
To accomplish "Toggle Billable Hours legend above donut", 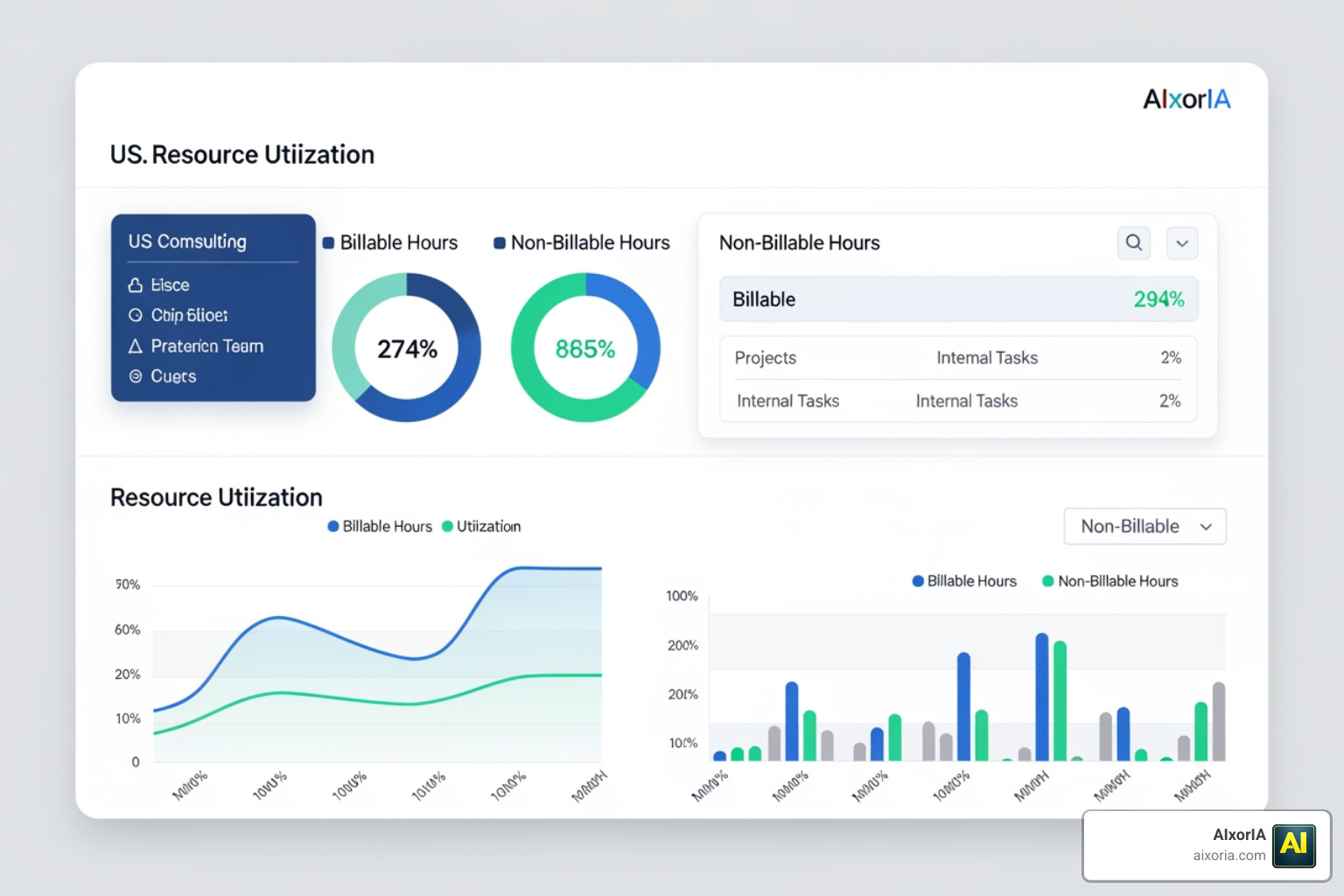I will point(390,242).
